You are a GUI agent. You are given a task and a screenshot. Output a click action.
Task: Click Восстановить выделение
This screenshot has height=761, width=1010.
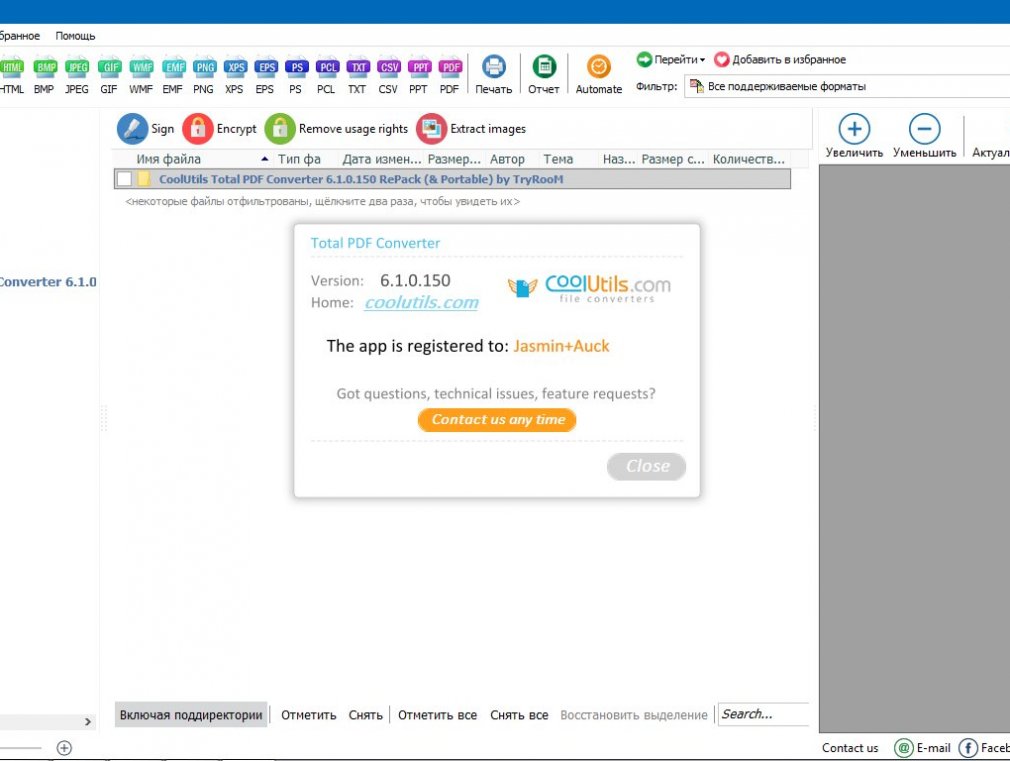pyautogui.click(x=634, y=715)
